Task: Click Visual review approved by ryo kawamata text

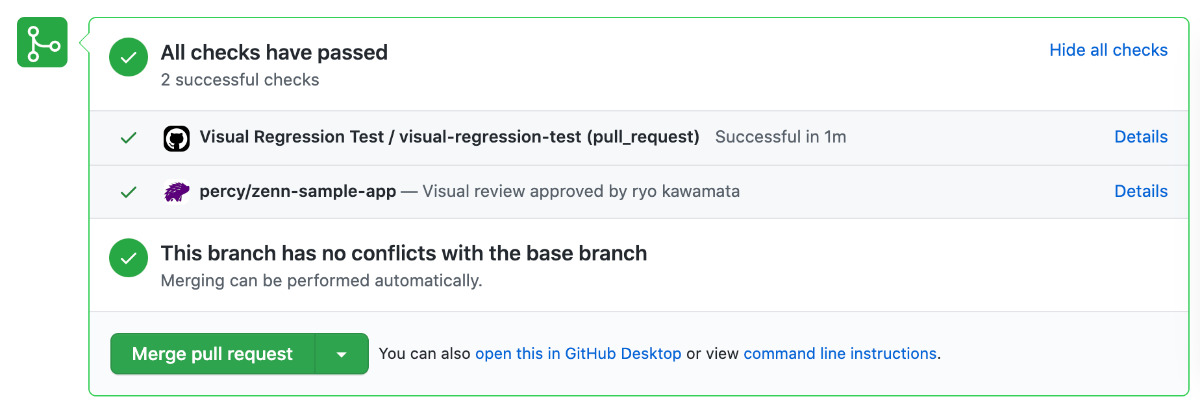Action: click(x=581, y=191)
